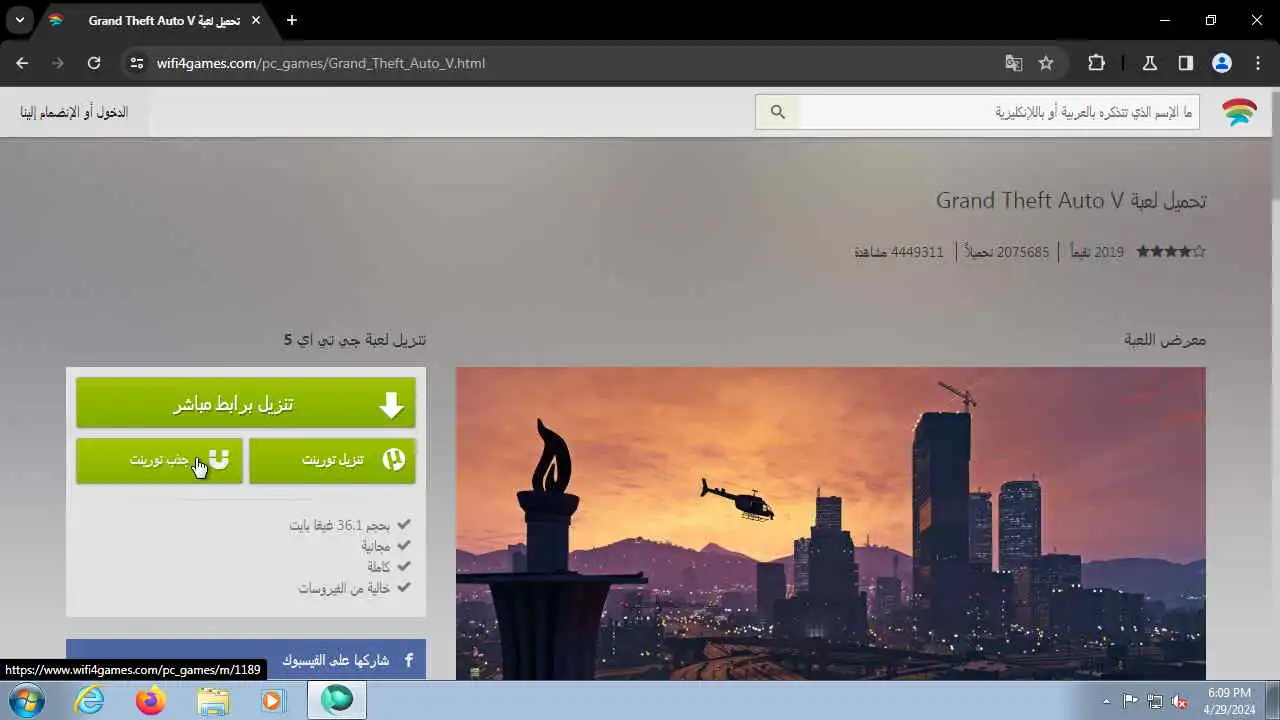Bookmark this page with the star
Viewport: 1280px width, 720px height.
tap(1046, 63)
